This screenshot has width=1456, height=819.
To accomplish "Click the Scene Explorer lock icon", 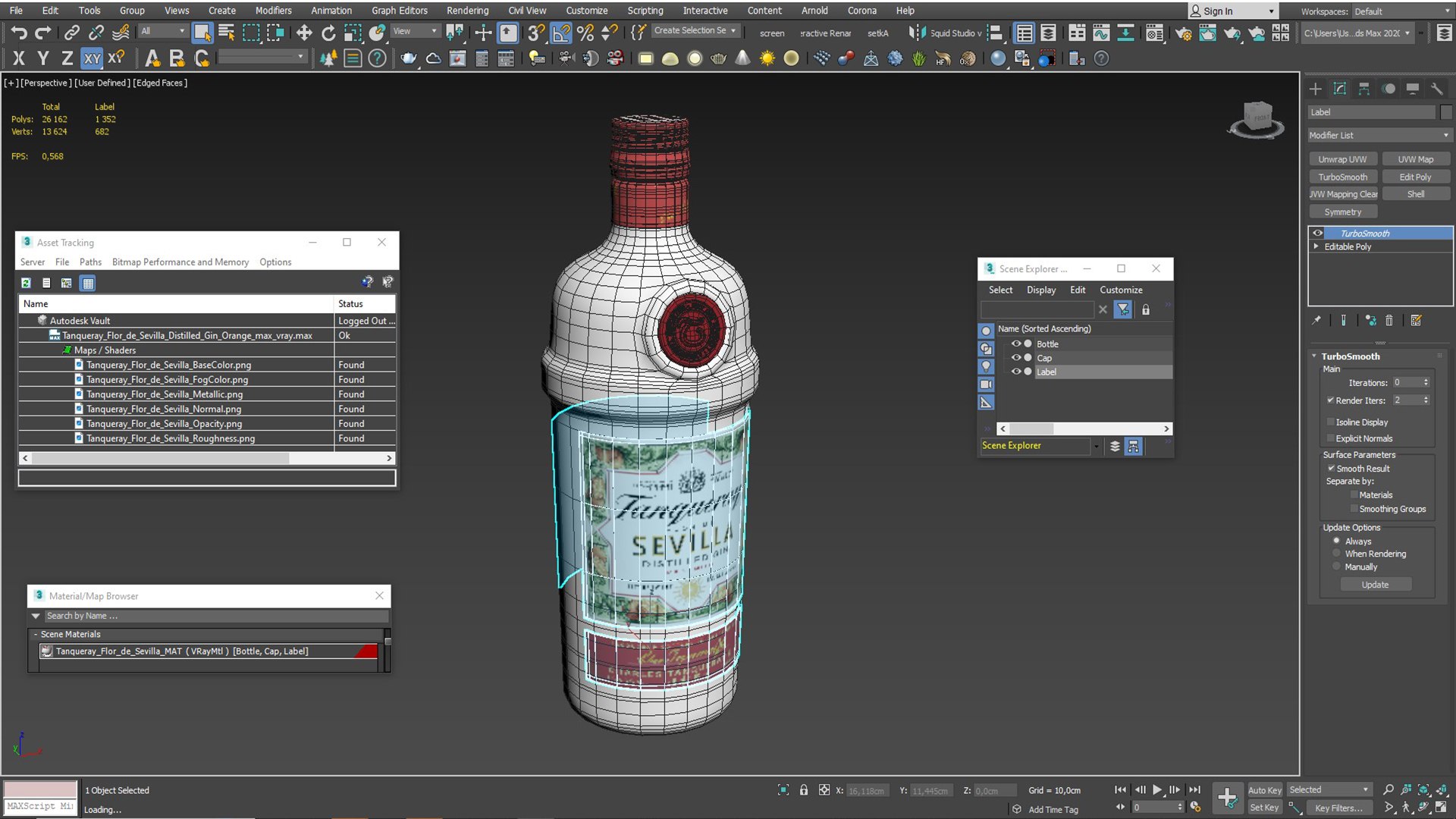I will tap(1146, 309).
